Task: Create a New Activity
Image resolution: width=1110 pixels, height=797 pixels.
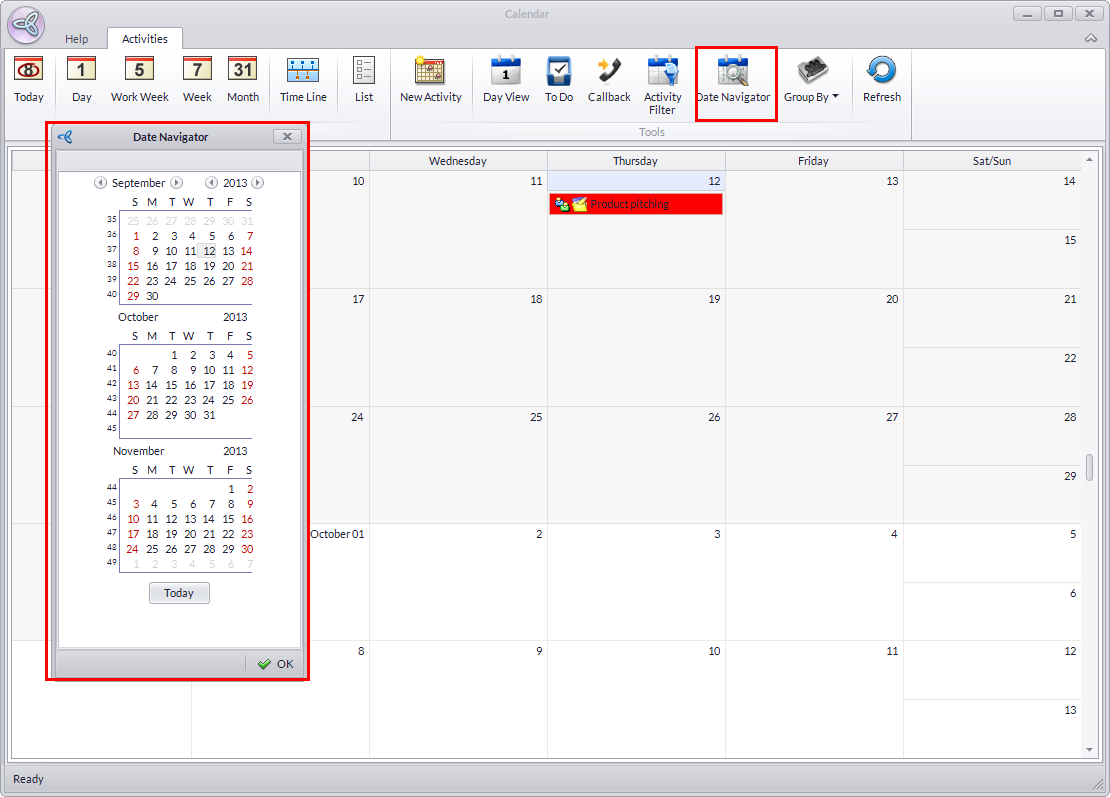Action: pyautogui.click(x=430, y=79)
